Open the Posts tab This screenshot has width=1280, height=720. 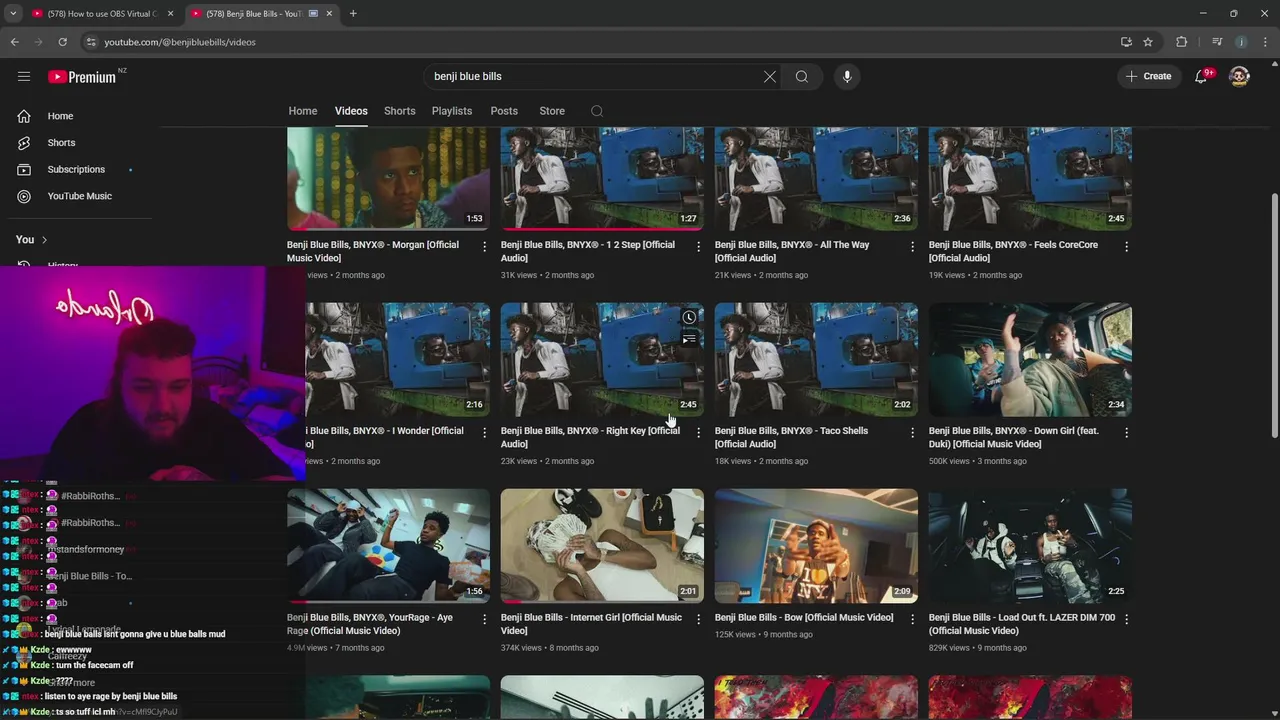tap(504, 111)
